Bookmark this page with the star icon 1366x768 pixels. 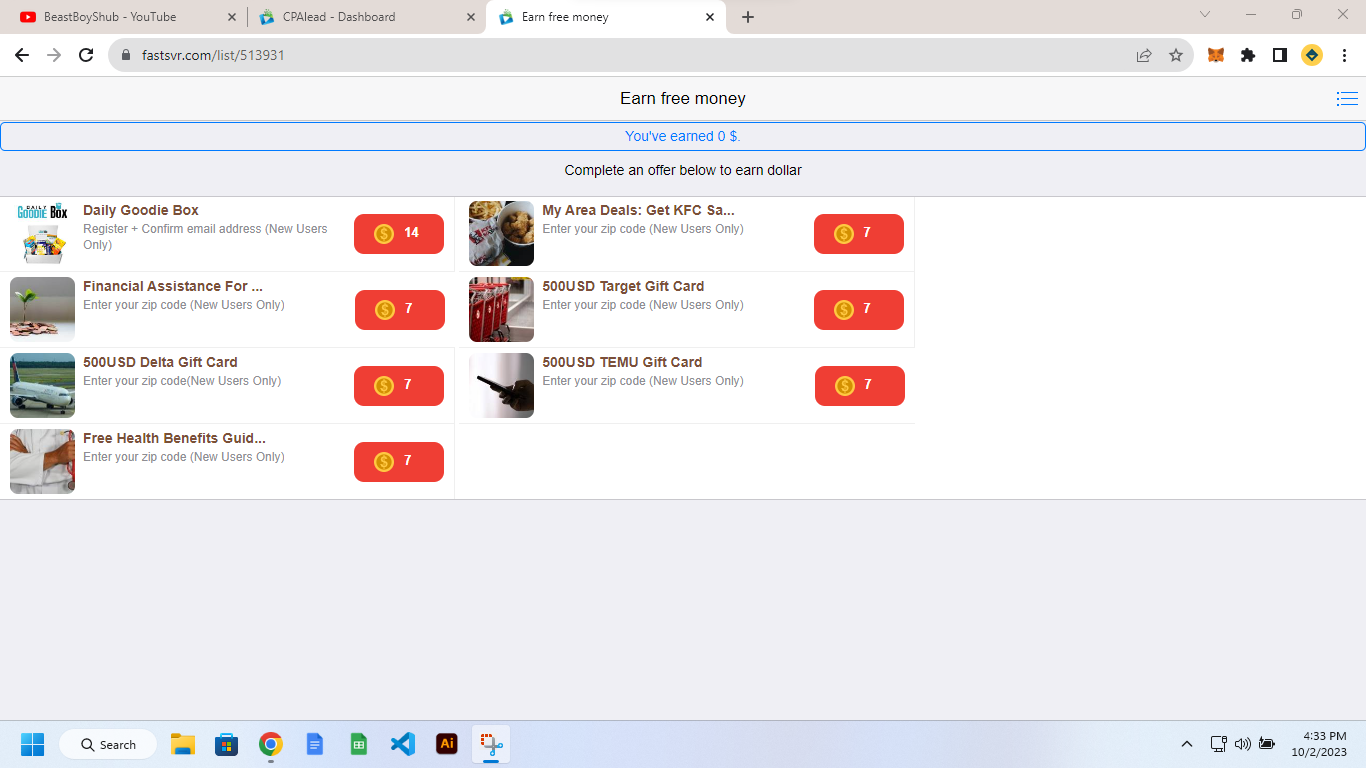[x=1176, y=56]
